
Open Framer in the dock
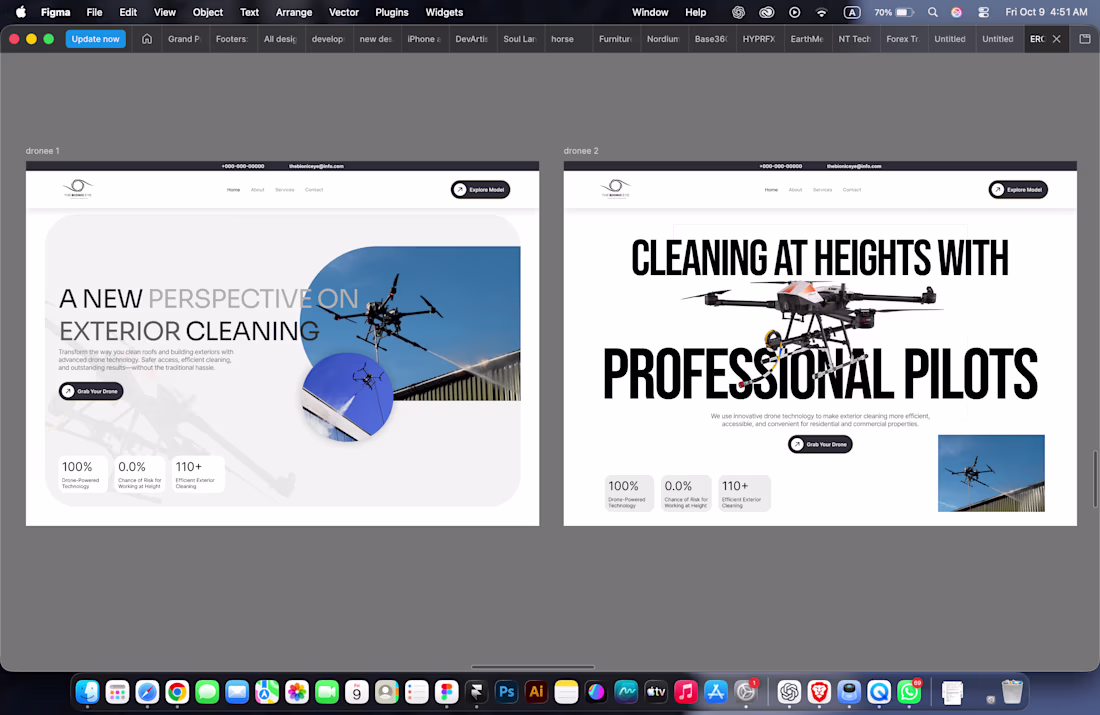click(476, 693)
